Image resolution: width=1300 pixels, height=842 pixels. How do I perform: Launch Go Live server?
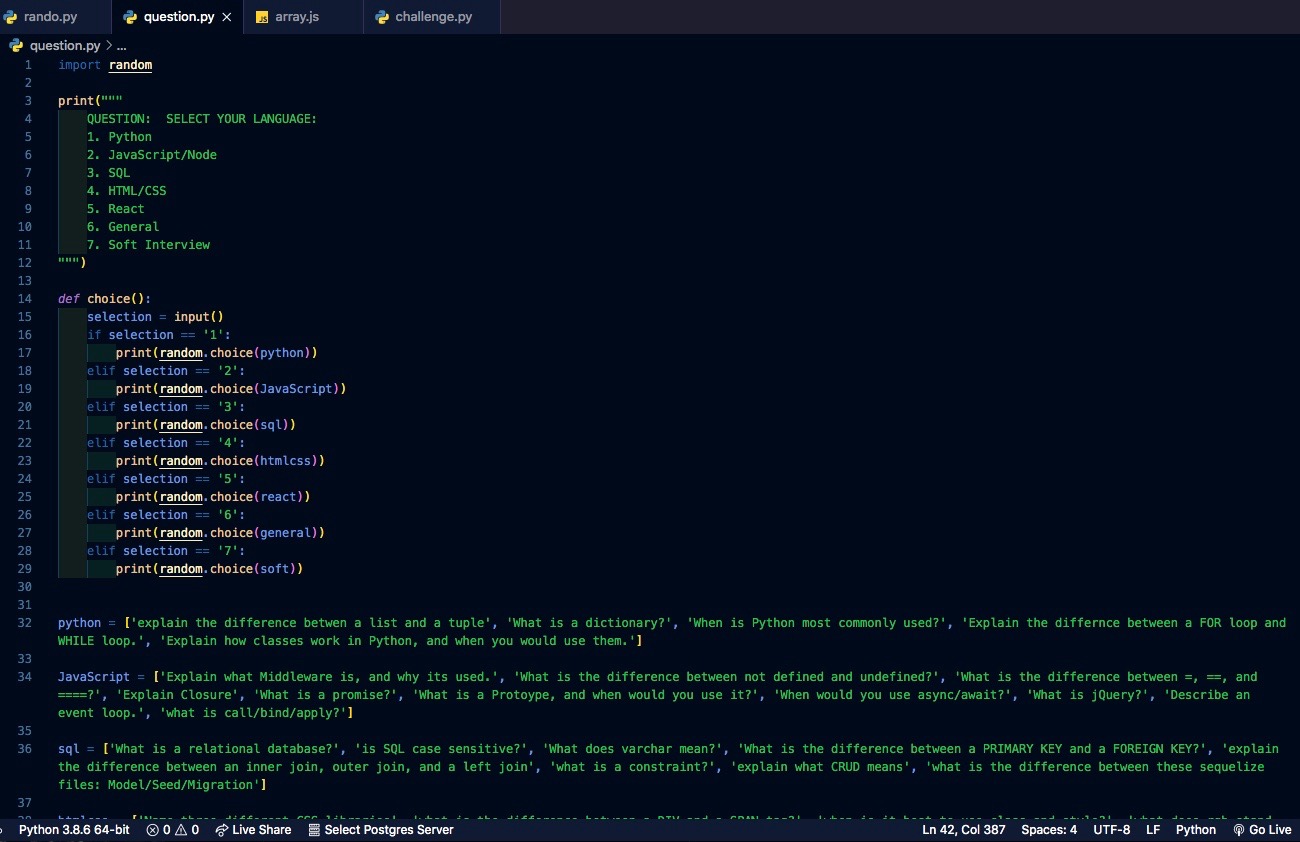point(1262,830)
